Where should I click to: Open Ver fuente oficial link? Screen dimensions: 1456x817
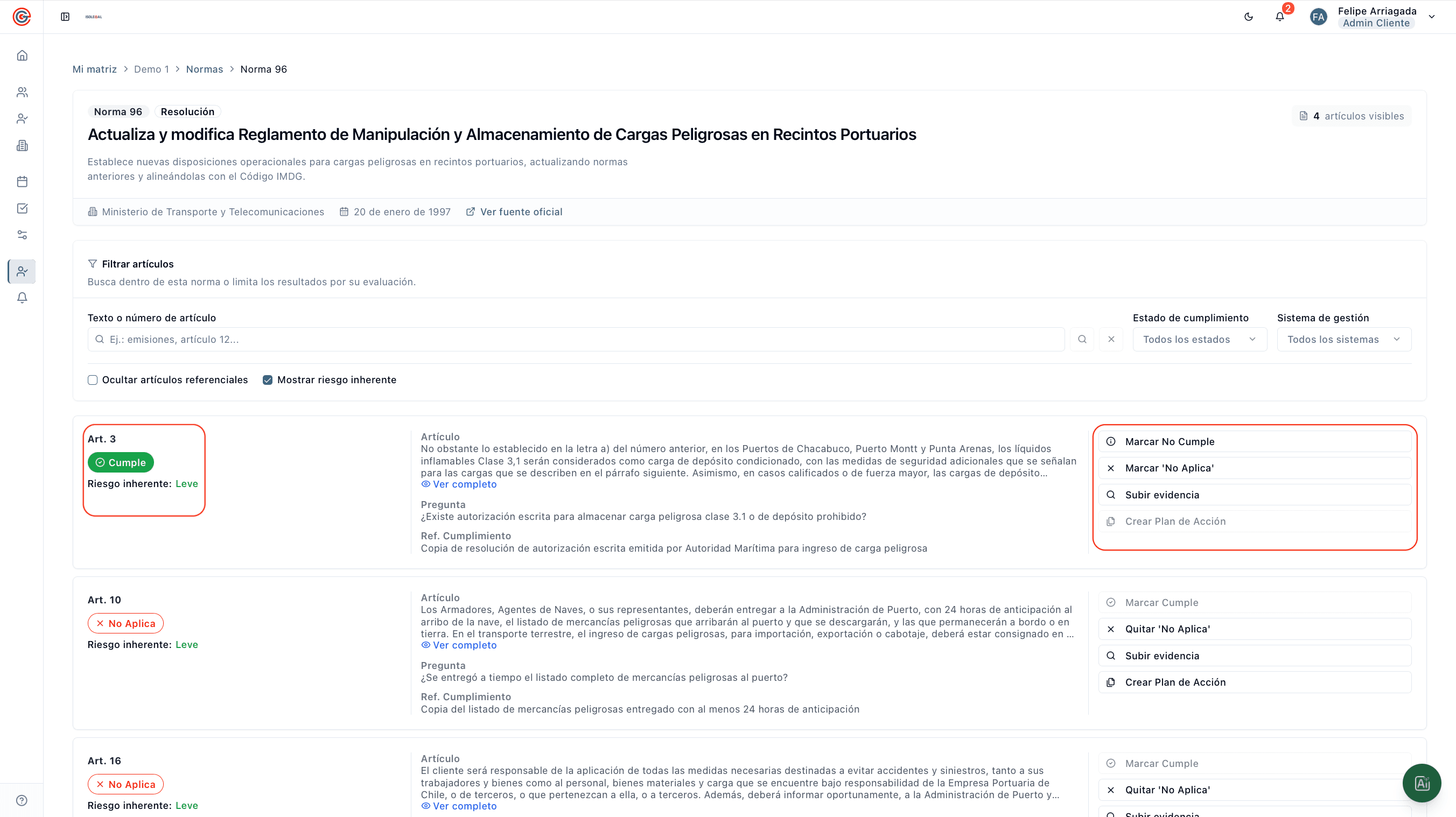514,212
